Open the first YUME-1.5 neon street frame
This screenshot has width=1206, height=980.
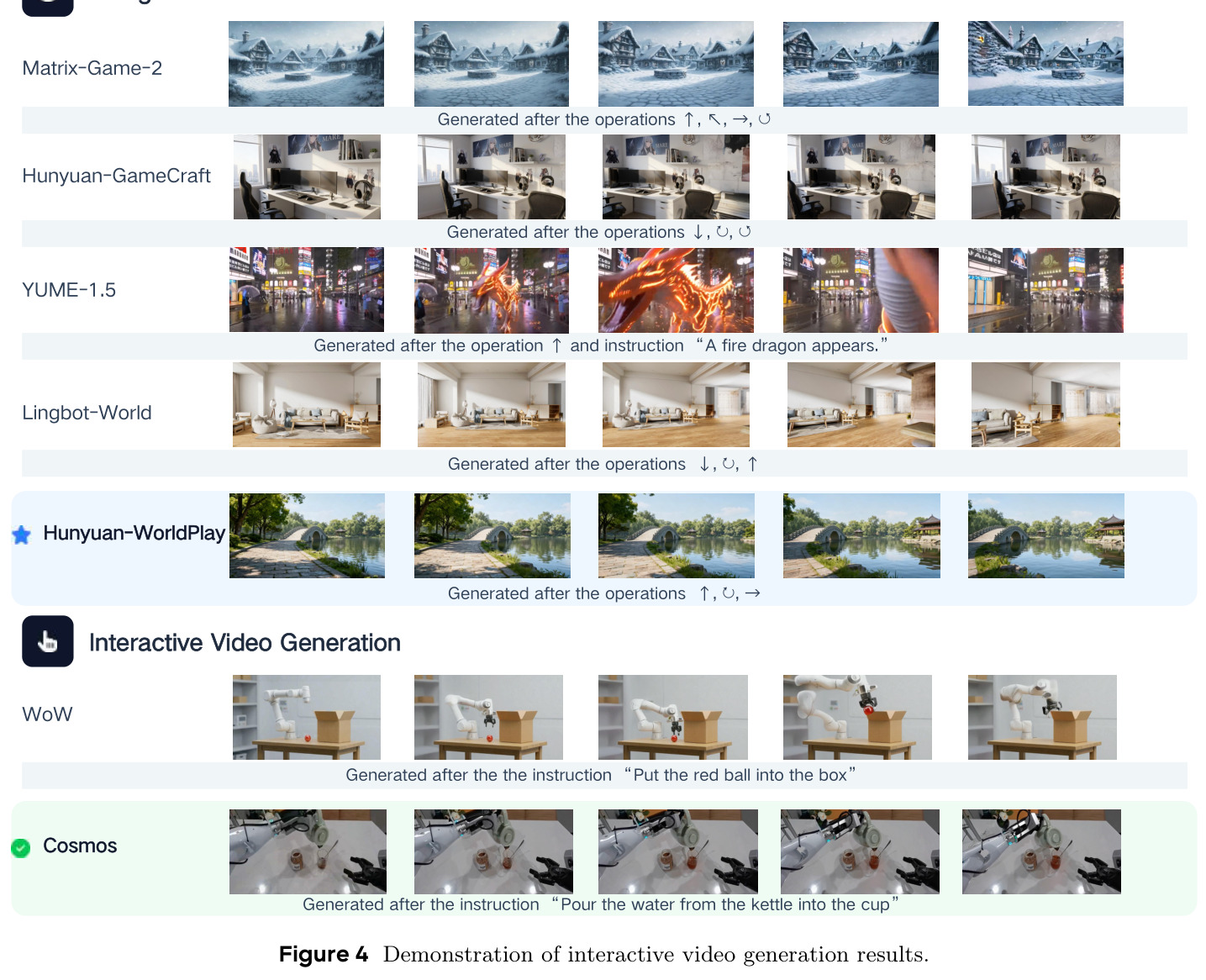point(307,290)
